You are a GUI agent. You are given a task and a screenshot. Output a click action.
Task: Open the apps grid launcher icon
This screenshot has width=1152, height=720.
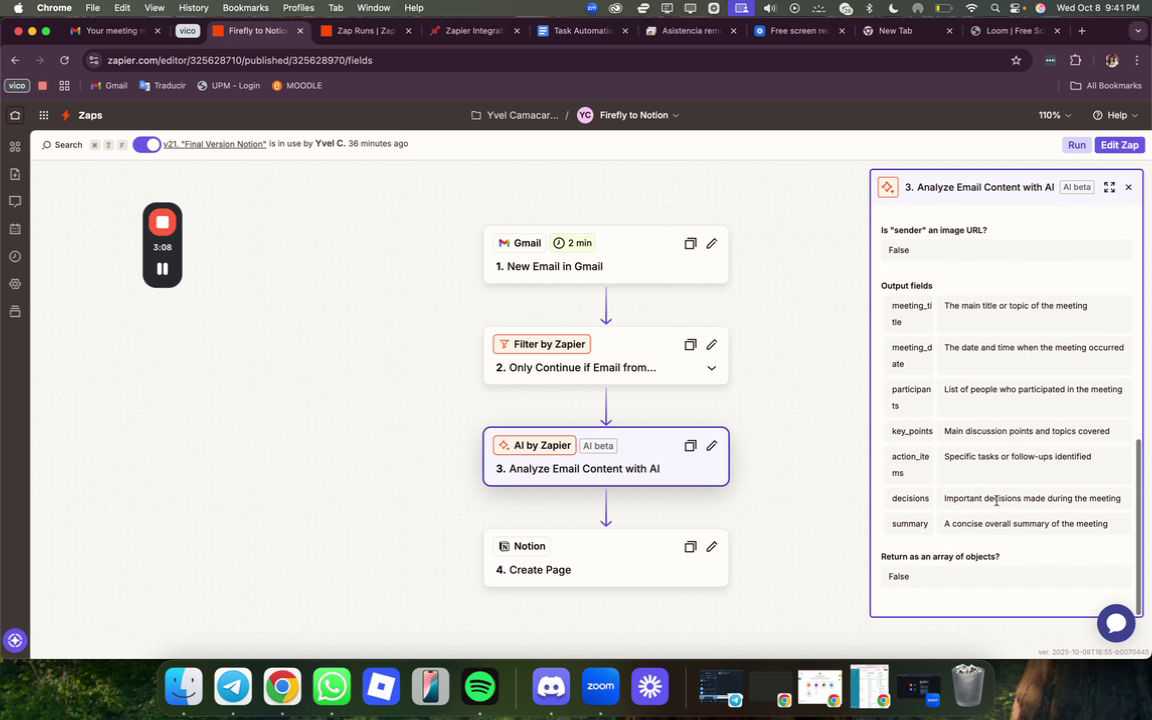(44, 115)
